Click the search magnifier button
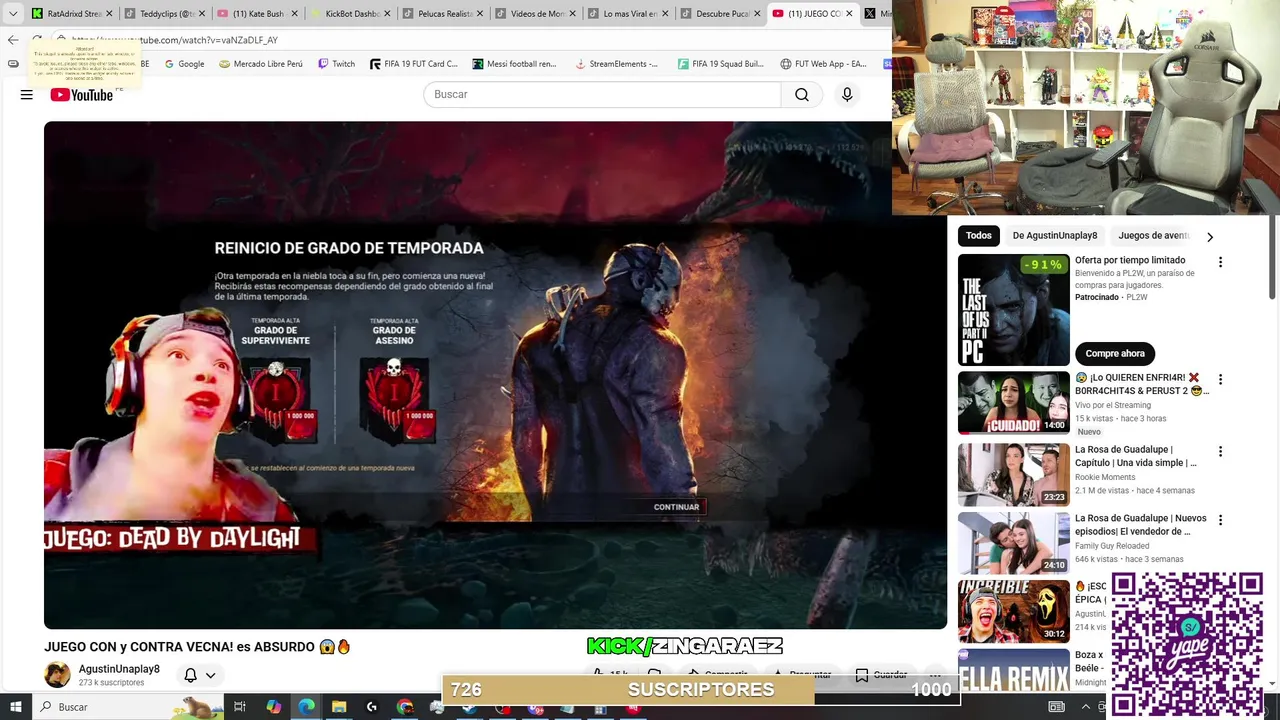Screen dimensions: 1280x720 [801, 94]
